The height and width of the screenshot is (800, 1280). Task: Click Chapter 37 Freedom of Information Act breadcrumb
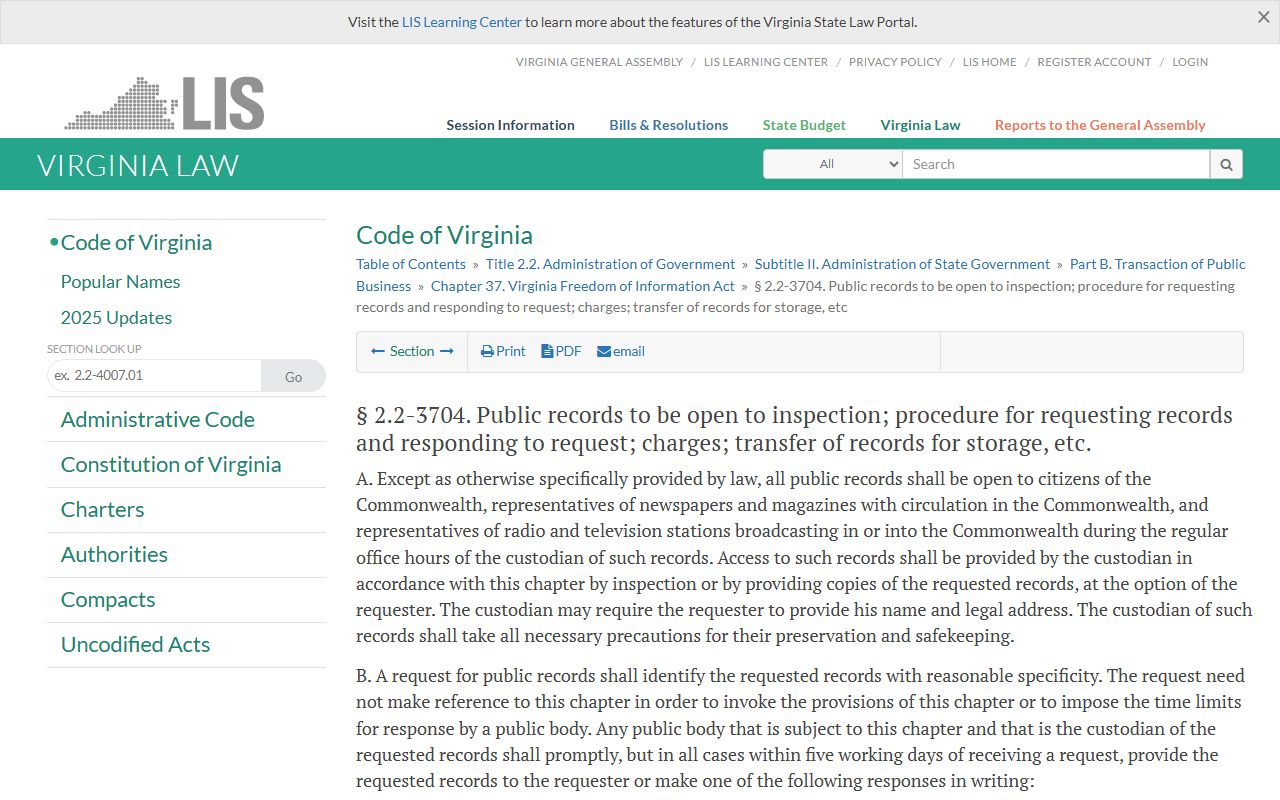point(583,286)
